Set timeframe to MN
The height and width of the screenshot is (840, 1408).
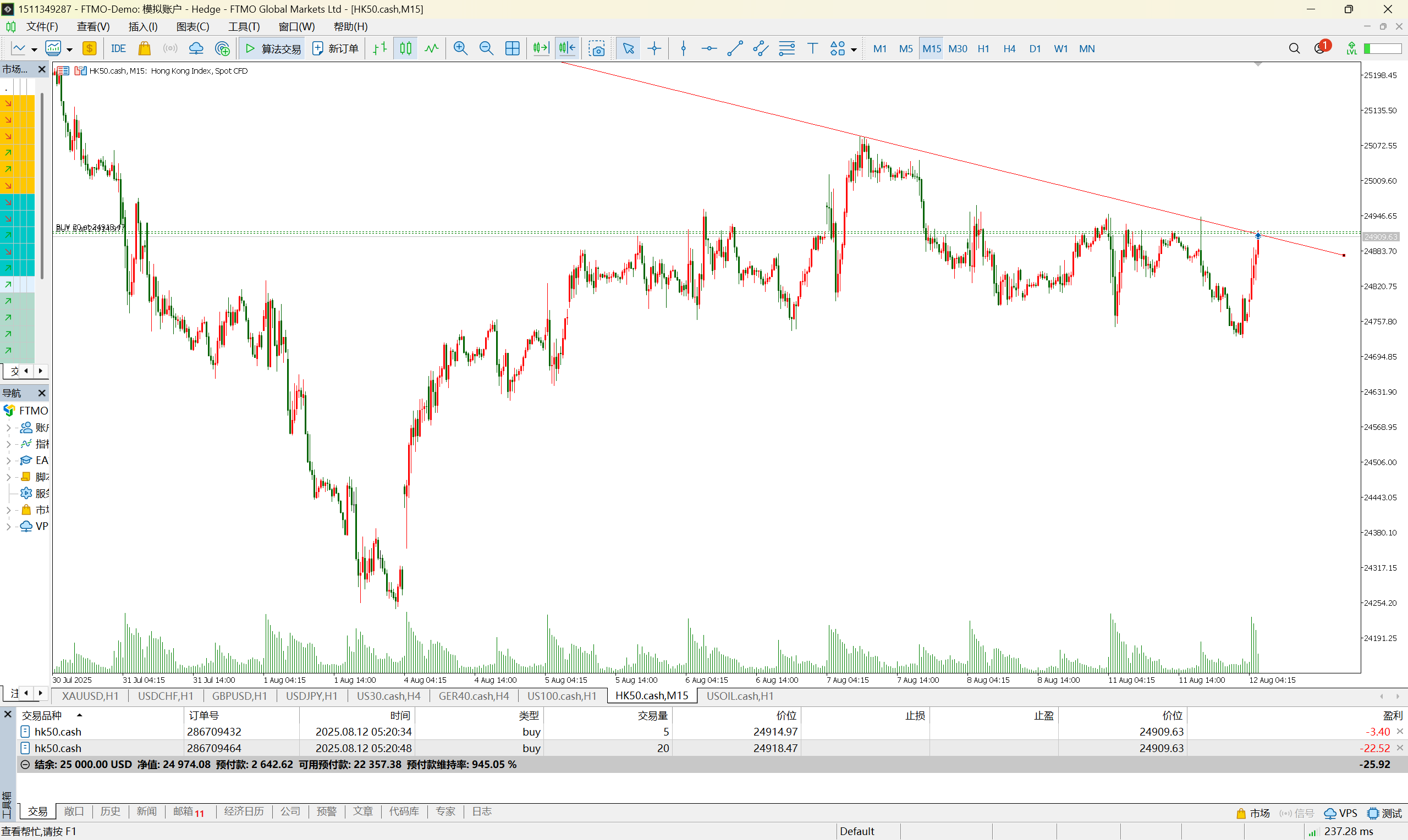pyautogui.click(x=1087, y=49)
